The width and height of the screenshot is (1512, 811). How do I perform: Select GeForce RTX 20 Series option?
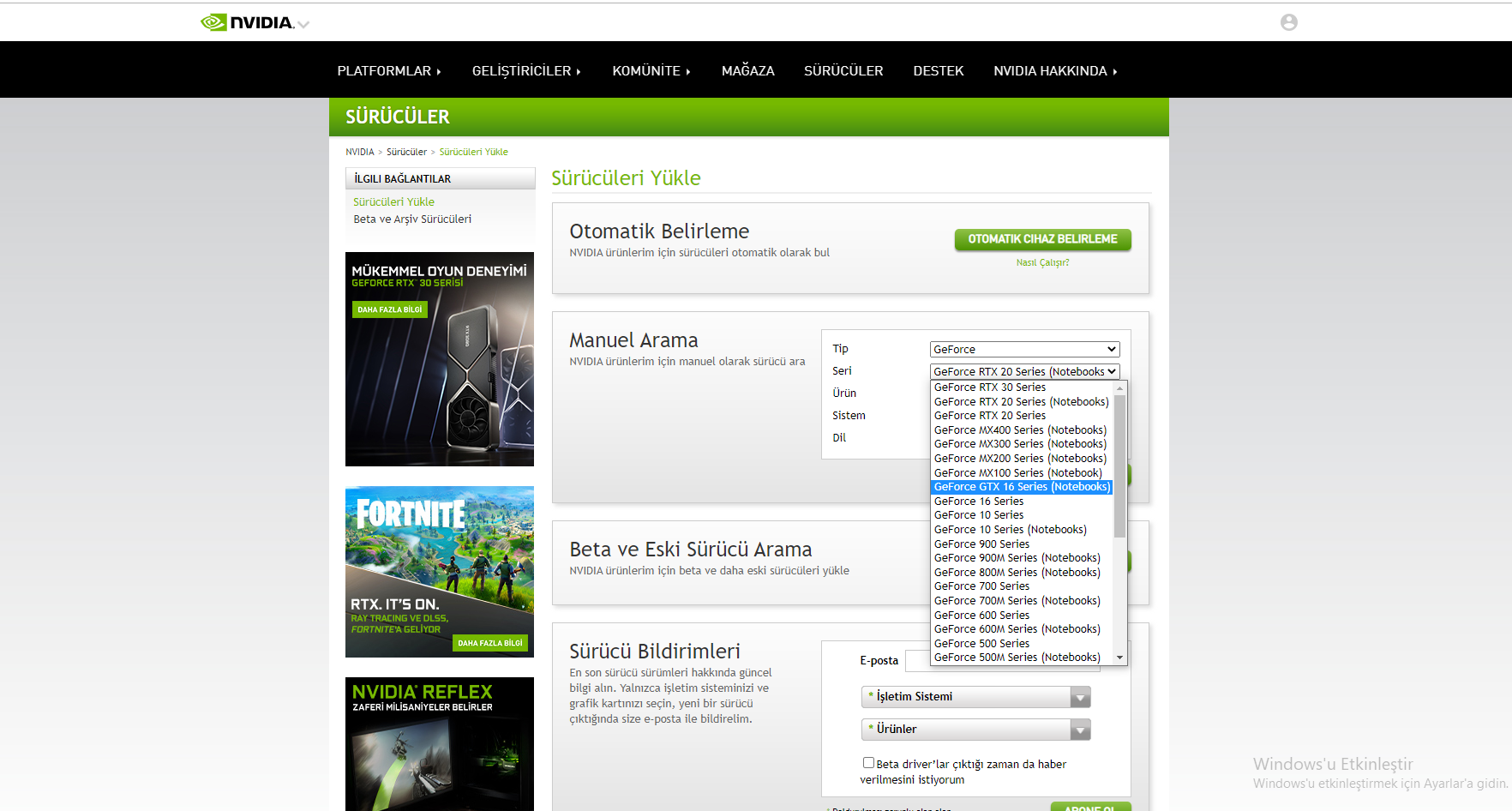pos(1022,416)
